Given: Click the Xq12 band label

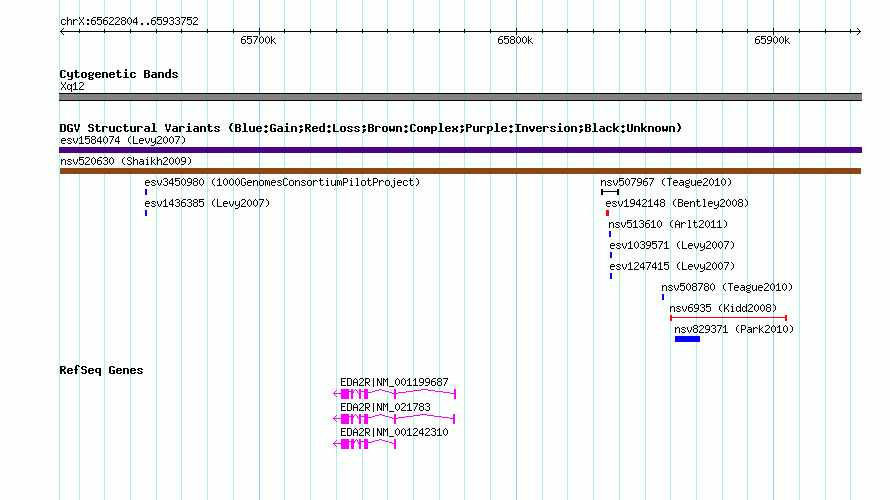Looking at the screenshot, I should [x=72, y=86].
